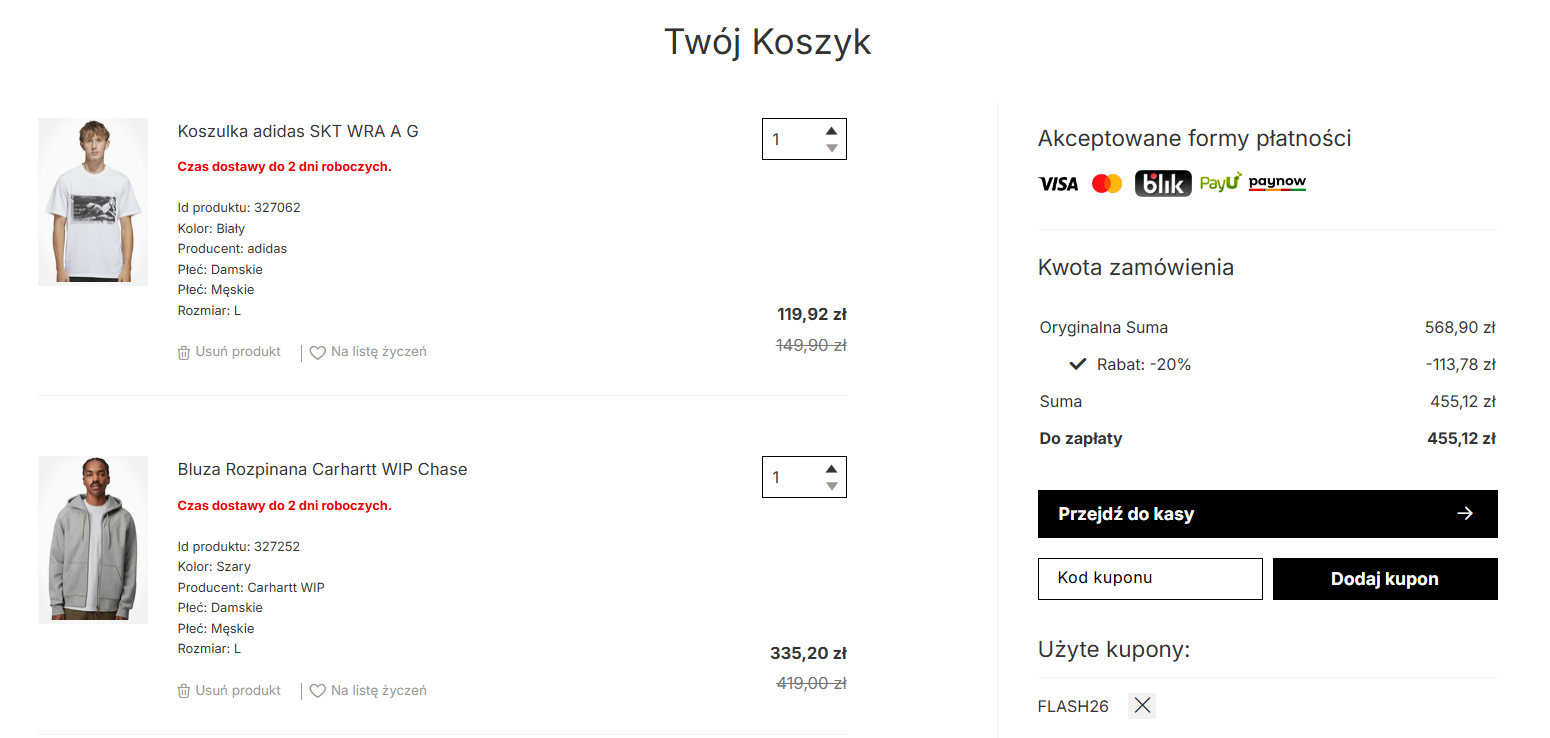Click trash icon for Carhartt hoodie

click(184, 691)
